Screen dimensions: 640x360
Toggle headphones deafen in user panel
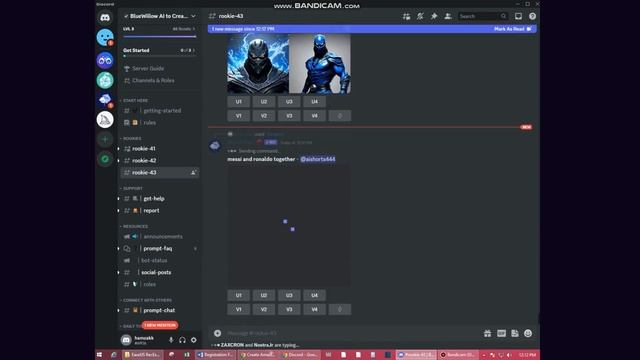pos(182,340)
